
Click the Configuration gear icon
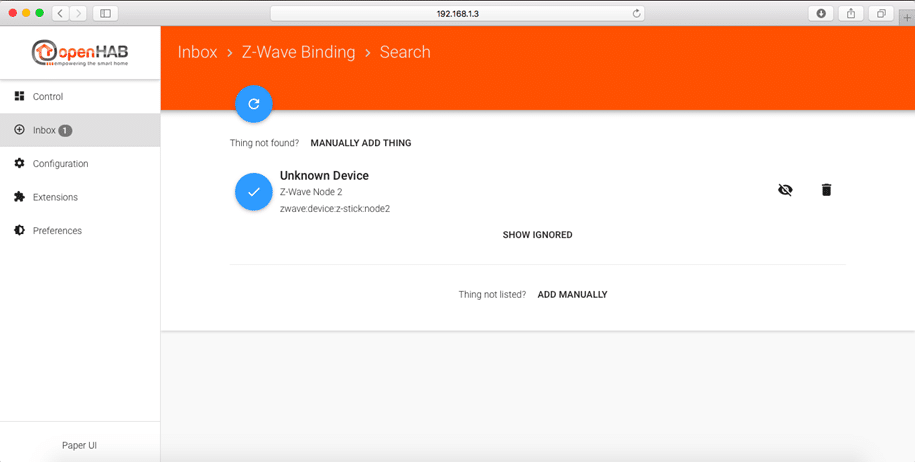(19, 163)
